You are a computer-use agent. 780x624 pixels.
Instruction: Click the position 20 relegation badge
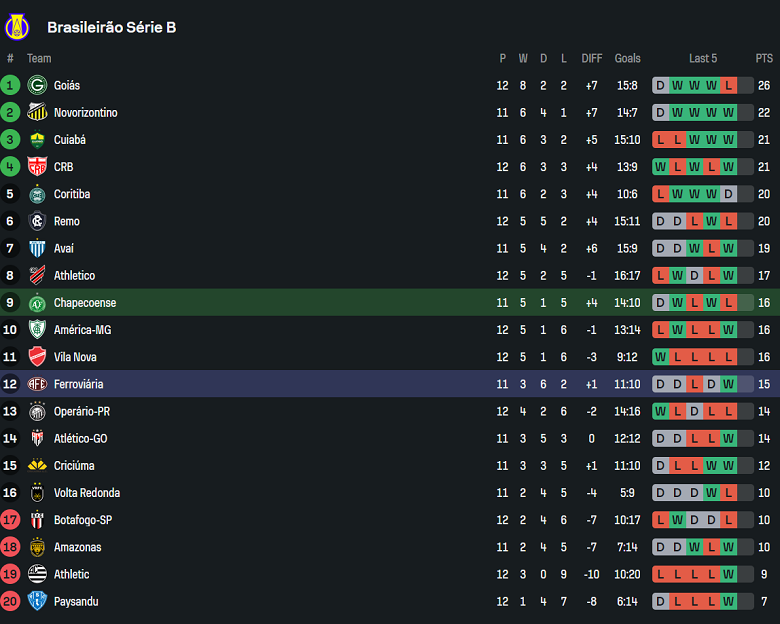[10, 601]
